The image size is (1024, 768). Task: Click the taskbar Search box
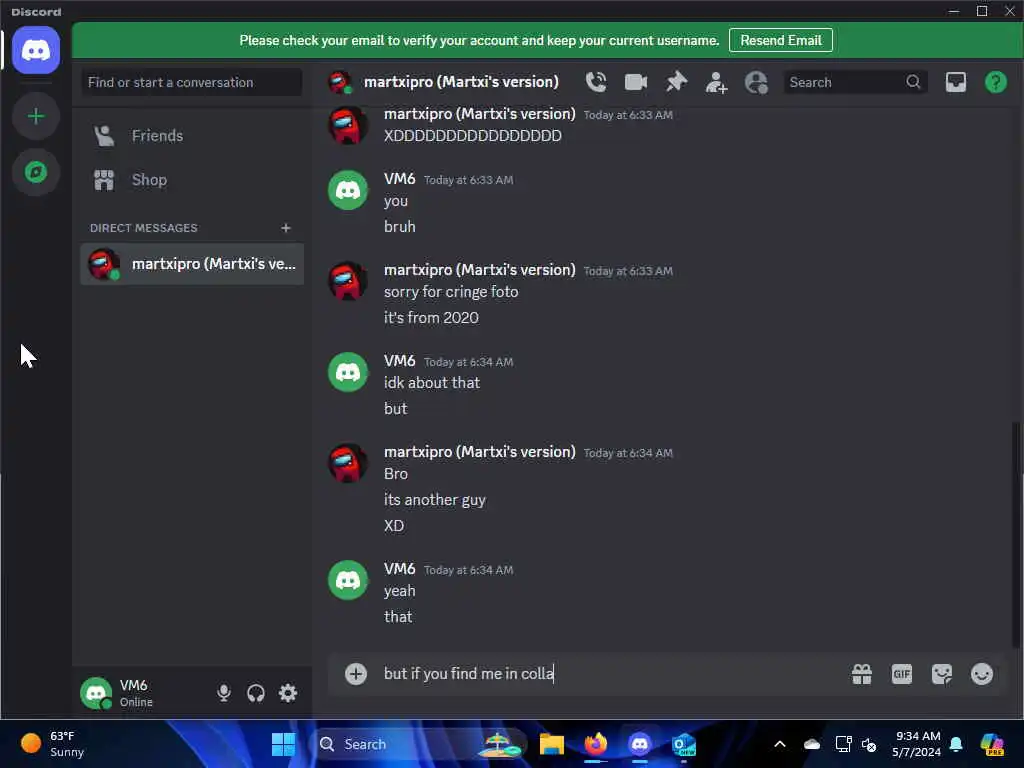pos(421,744)
